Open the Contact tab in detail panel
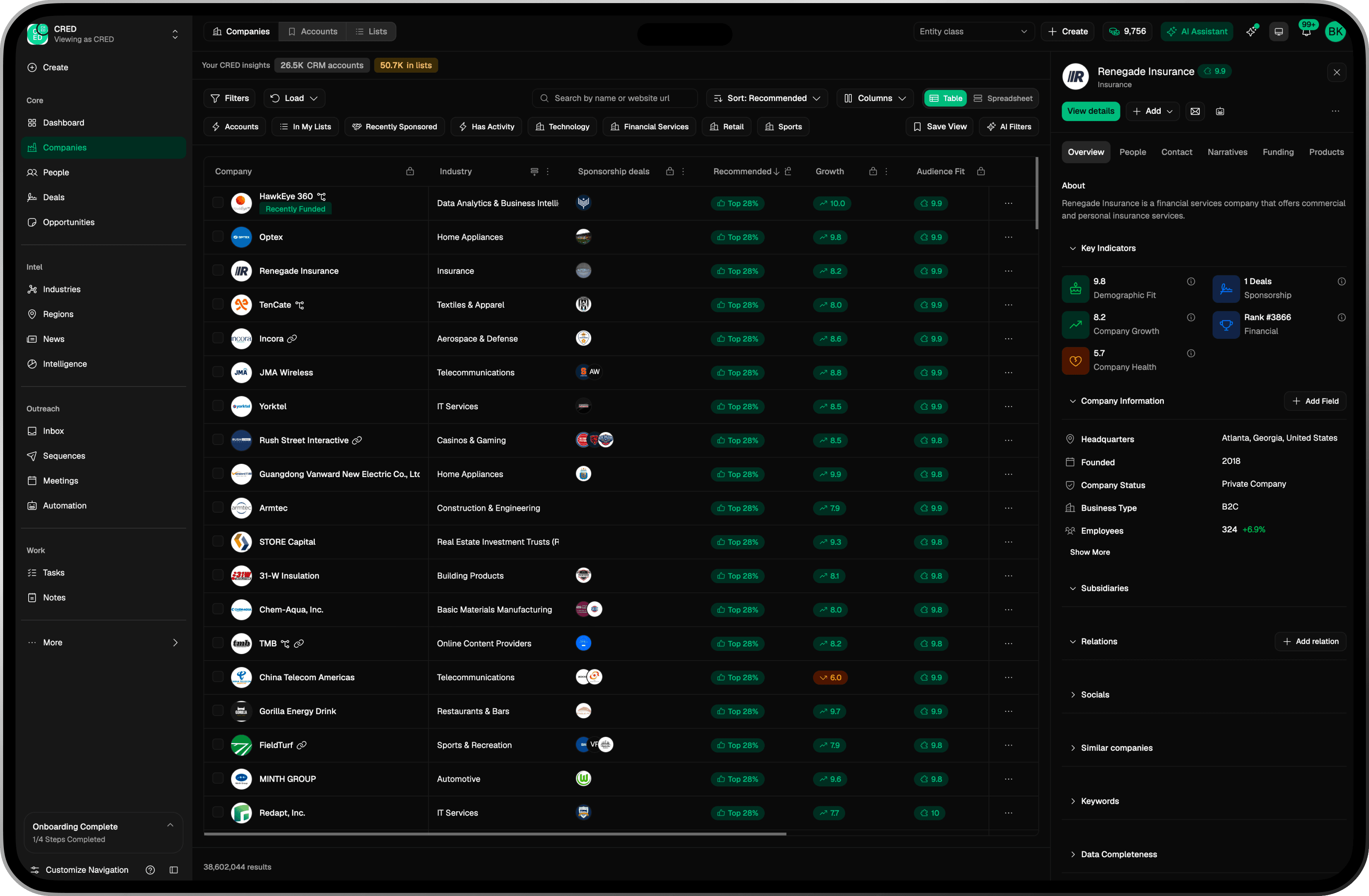 point(1176,153)
